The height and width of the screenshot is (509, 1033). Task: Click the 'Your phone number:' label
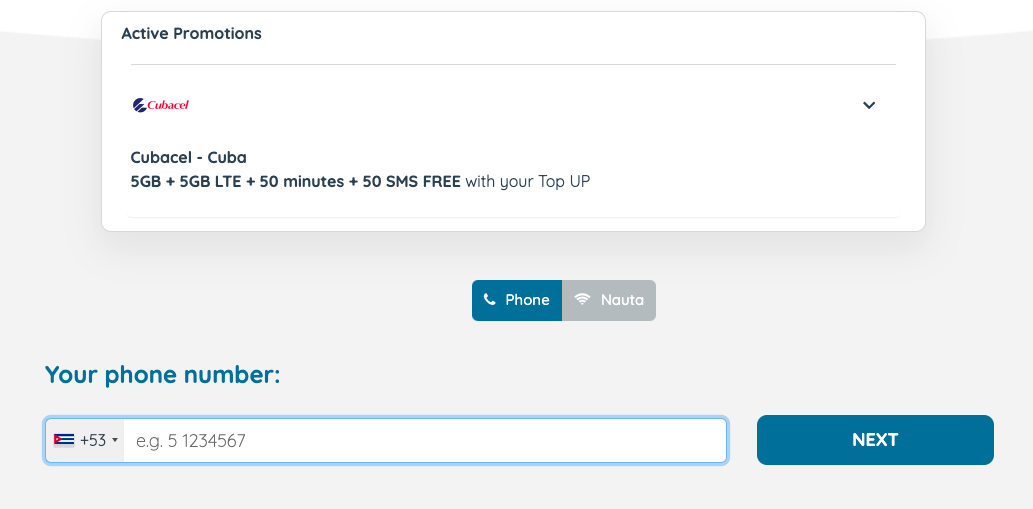pos(163,375)
